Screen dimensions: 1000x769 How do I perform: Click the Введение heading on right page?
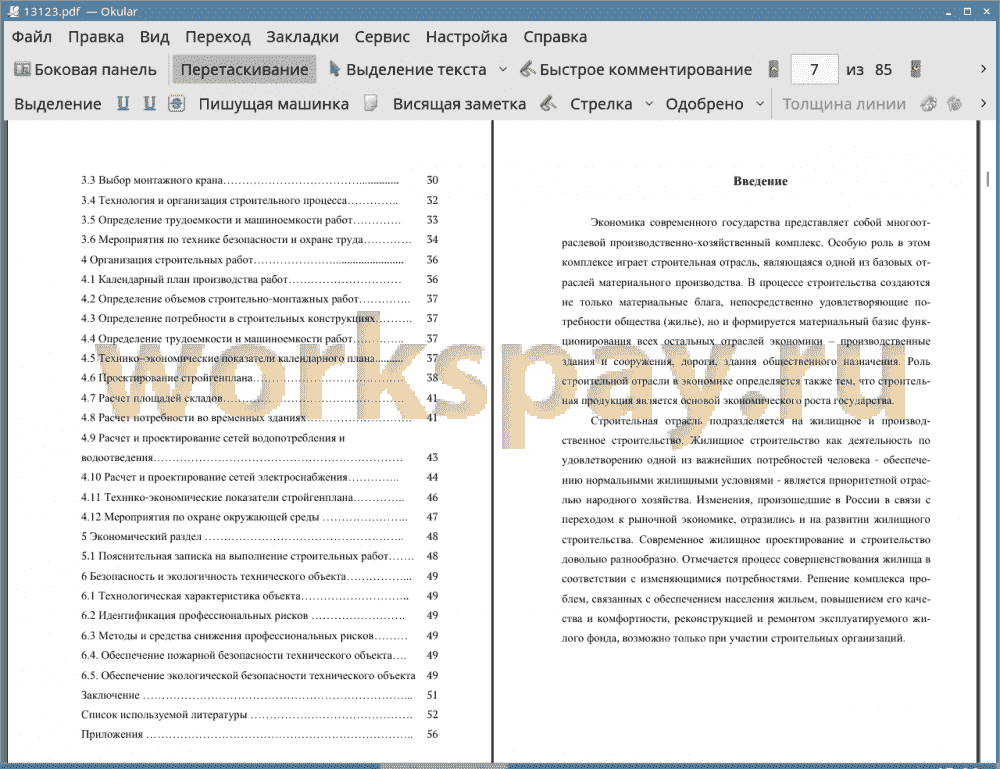pos(760,181)
